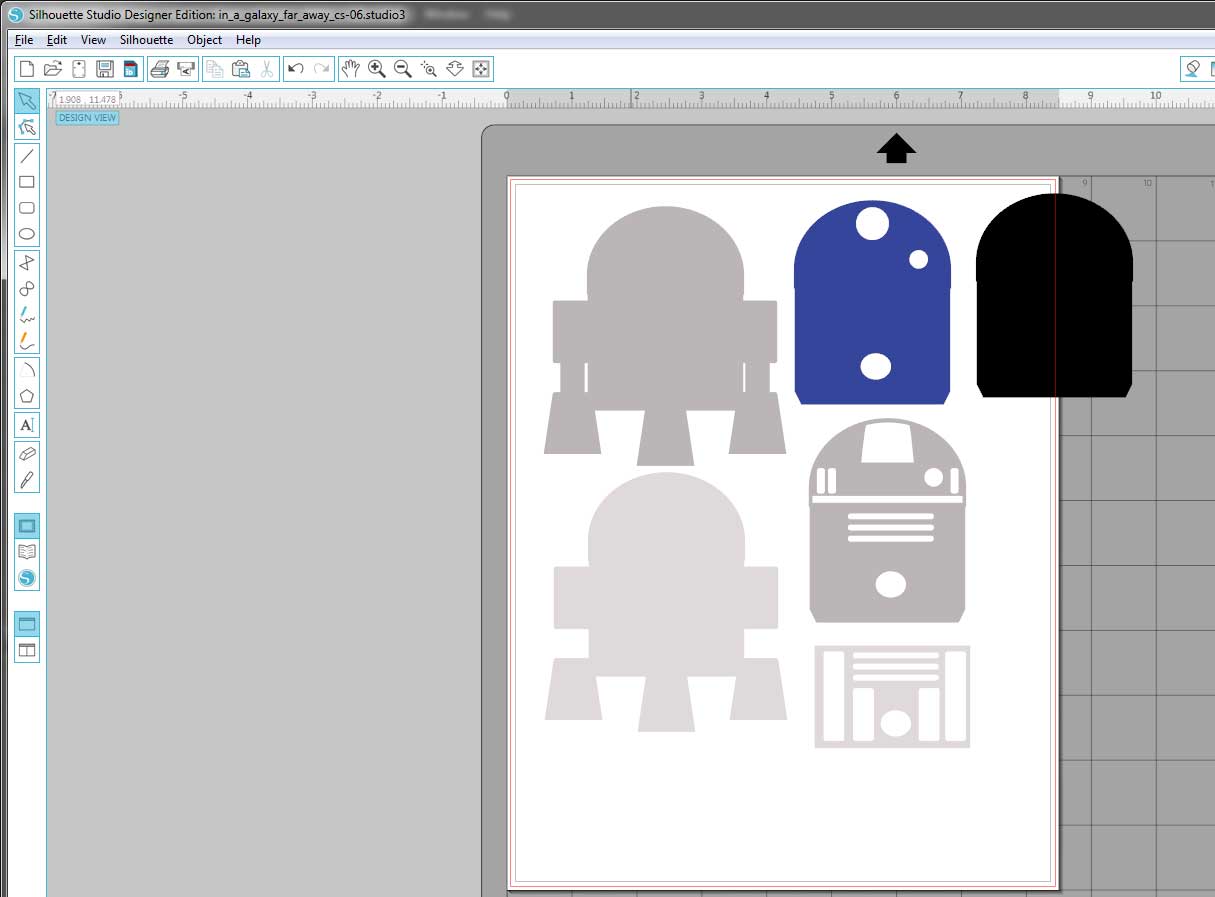Pick the Draw a Line tool
The height and width of the screenshot is (897, 1215).
pyautogui.click(x=27, y=156)
